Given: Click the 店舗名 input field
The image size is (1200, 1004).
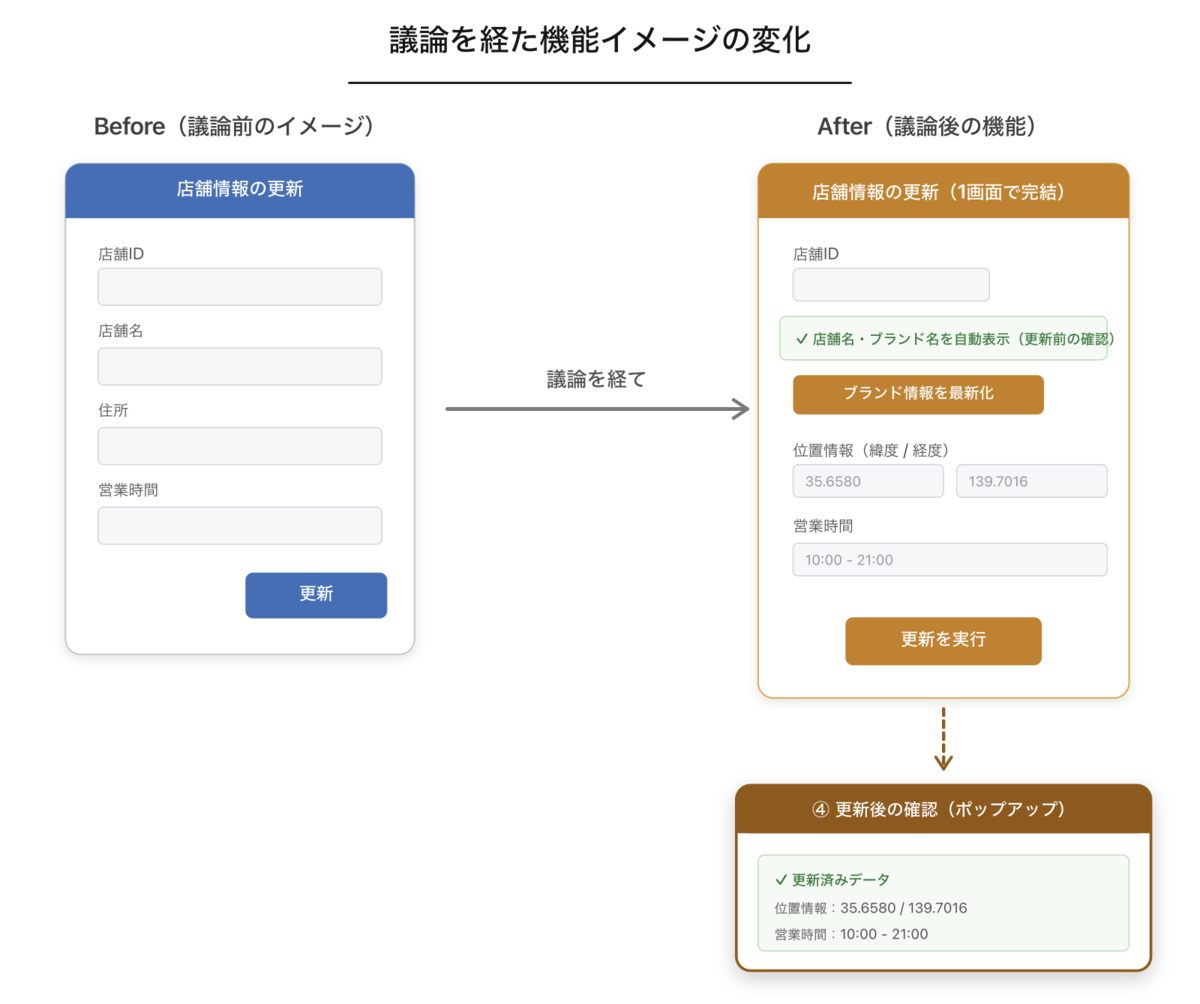Looking at the screenshot, I should pos(240,366).
